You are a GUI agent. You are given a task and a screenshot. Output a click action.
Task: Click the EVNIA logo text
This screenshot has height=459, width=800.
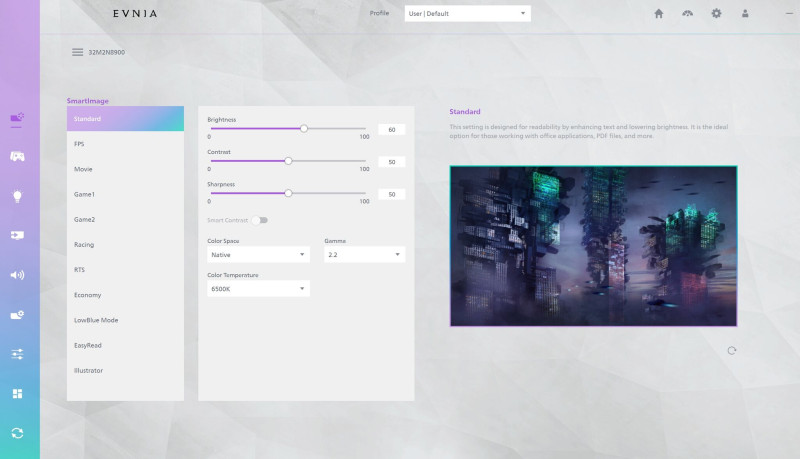click(135, 14)
